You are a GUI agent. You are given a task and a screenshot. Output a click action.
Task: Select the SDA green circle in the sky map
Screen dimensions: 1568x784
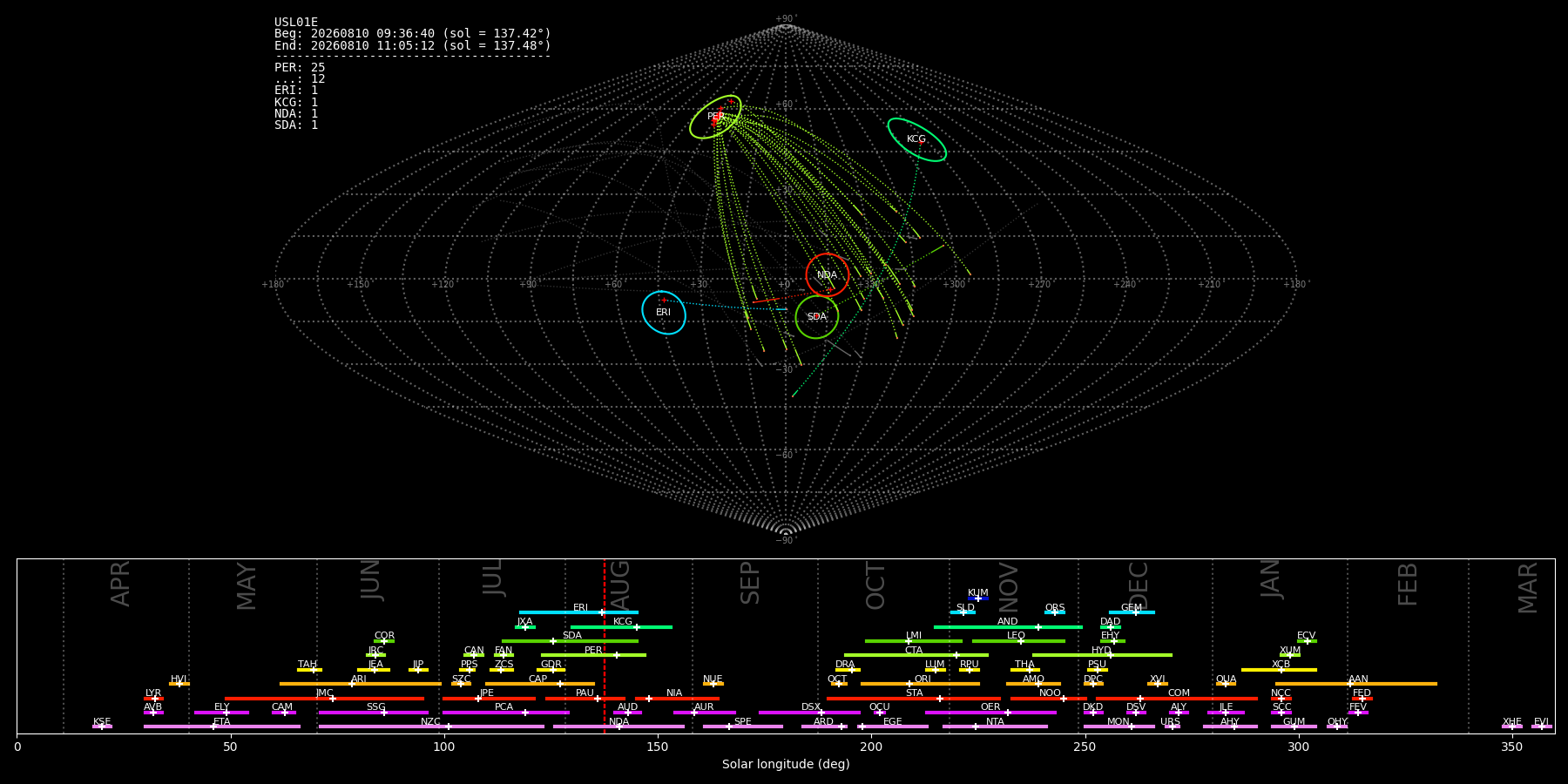(817, 317)
